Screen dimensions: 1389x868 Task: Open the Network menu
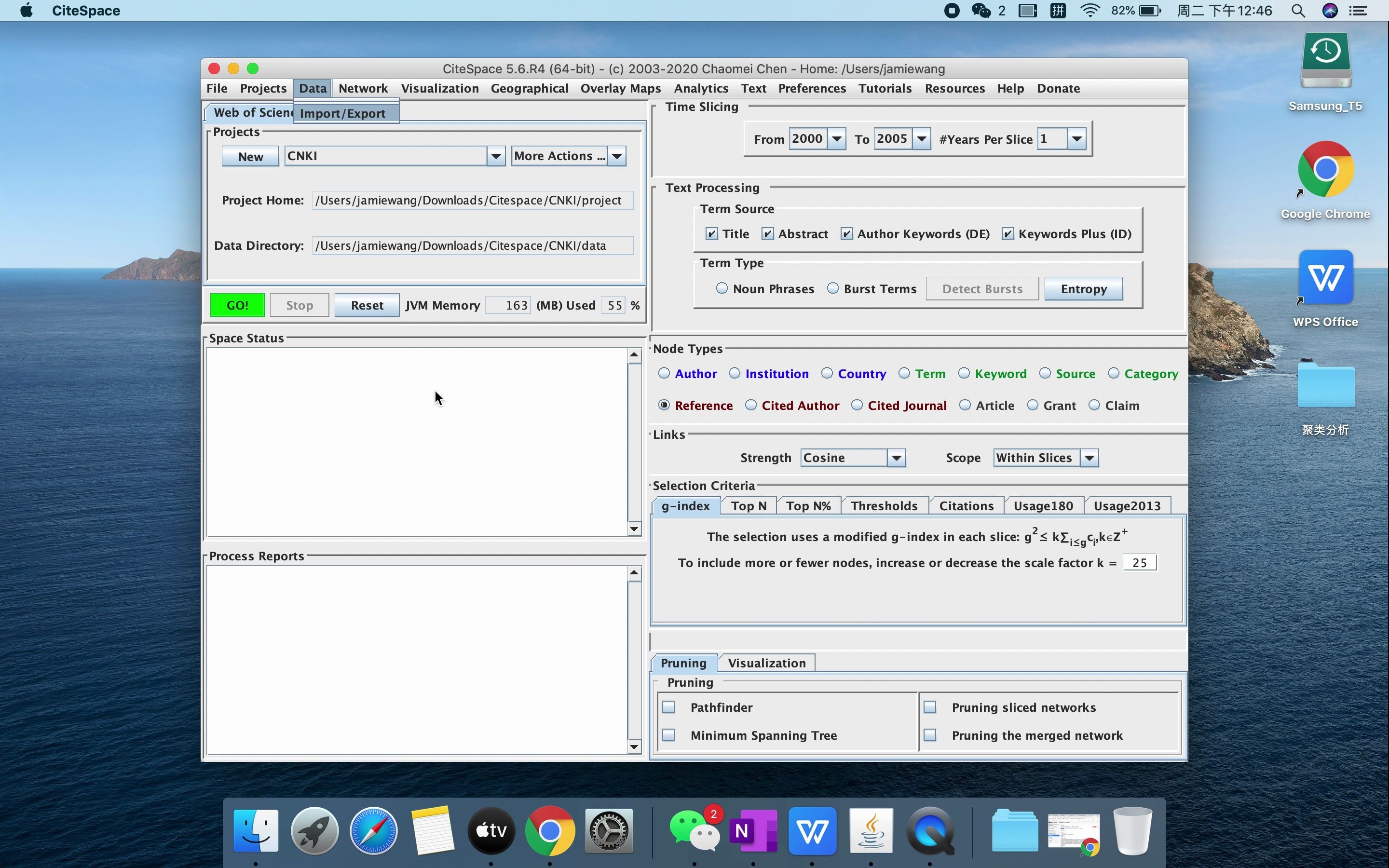point(363,88)
